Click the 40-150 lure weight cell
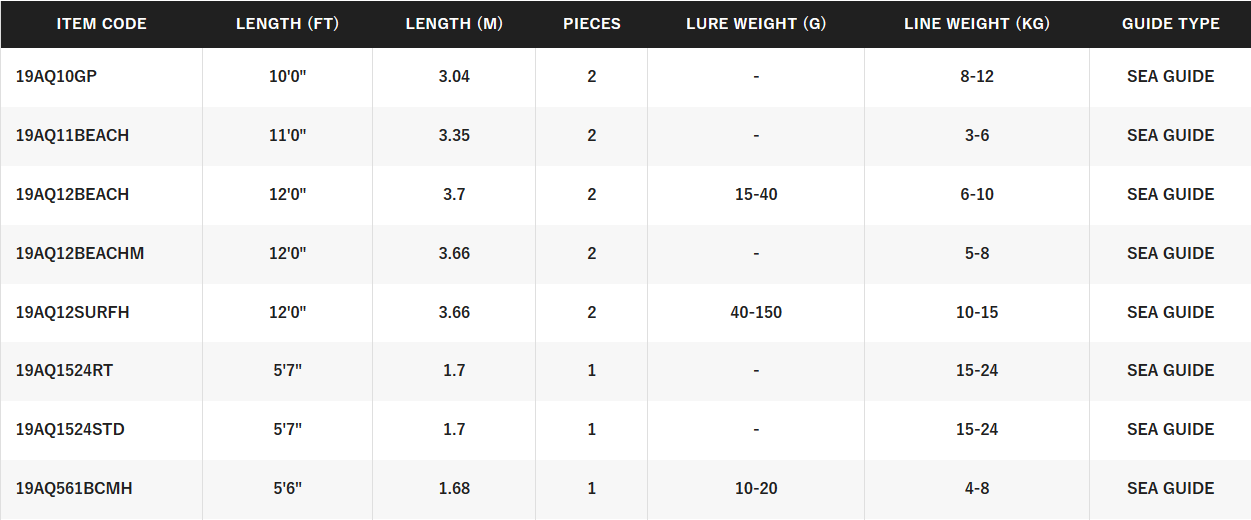This screenshot has width=1251, height=520. click(x=756, y=312)
